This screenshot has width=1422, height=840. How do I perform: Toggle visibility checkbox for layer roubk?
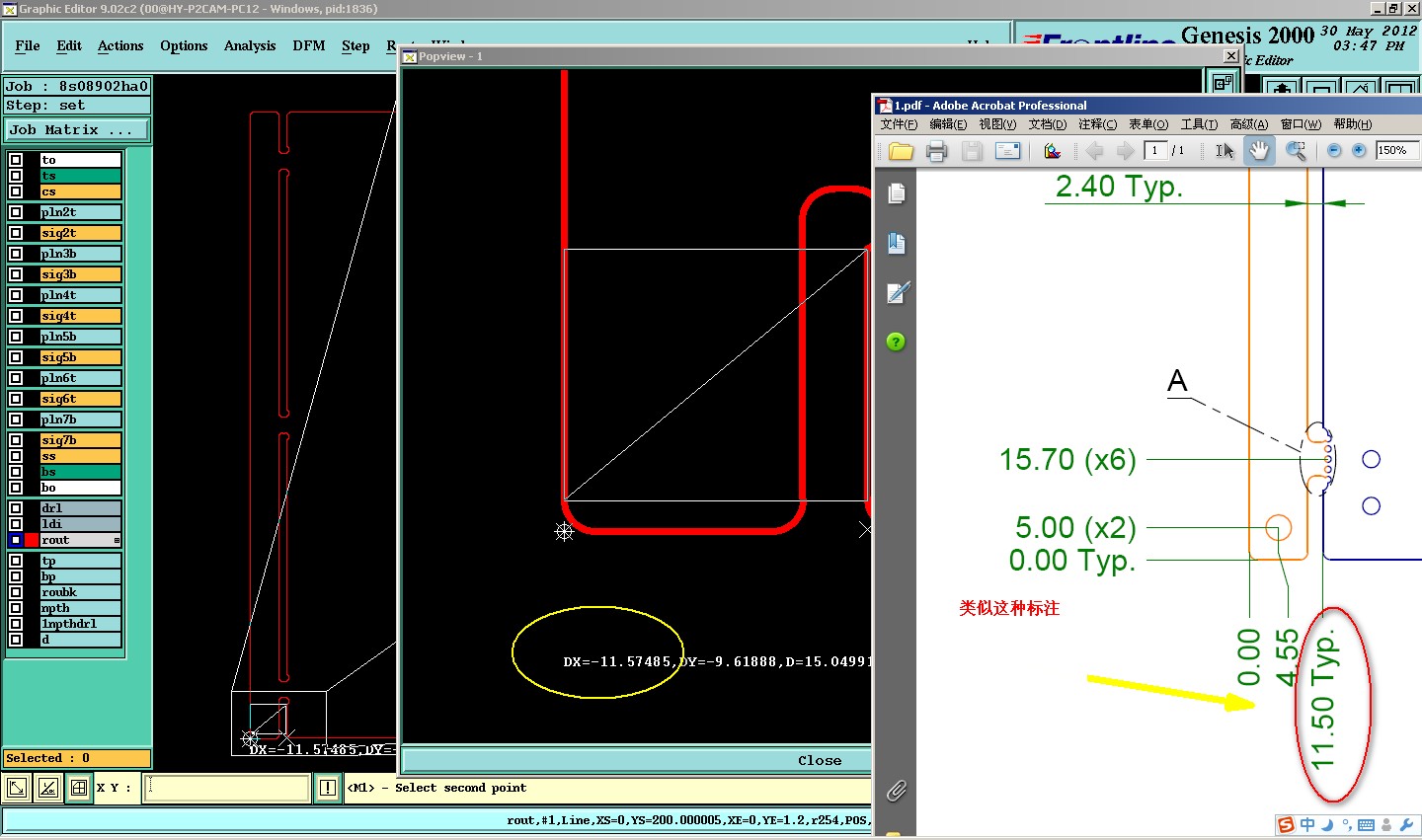click(16, 592)
